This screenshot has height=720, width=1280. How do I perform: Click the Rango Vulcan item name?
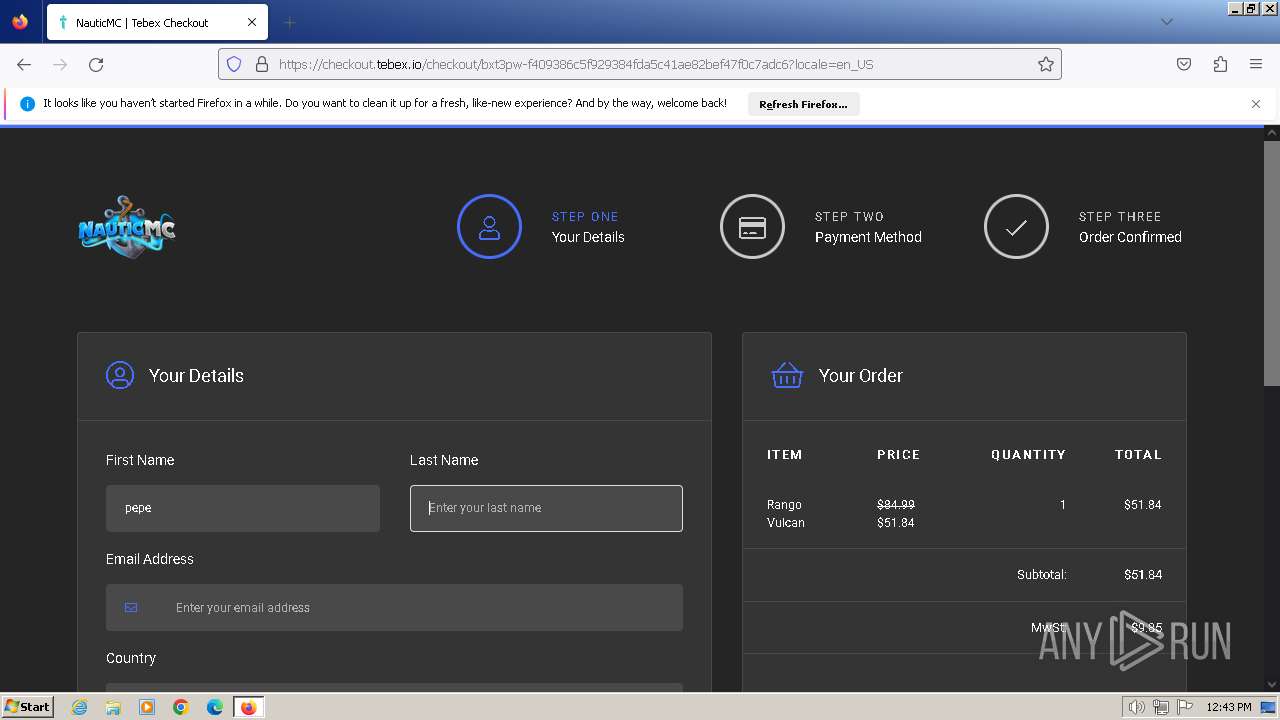[x=786, y=514]
